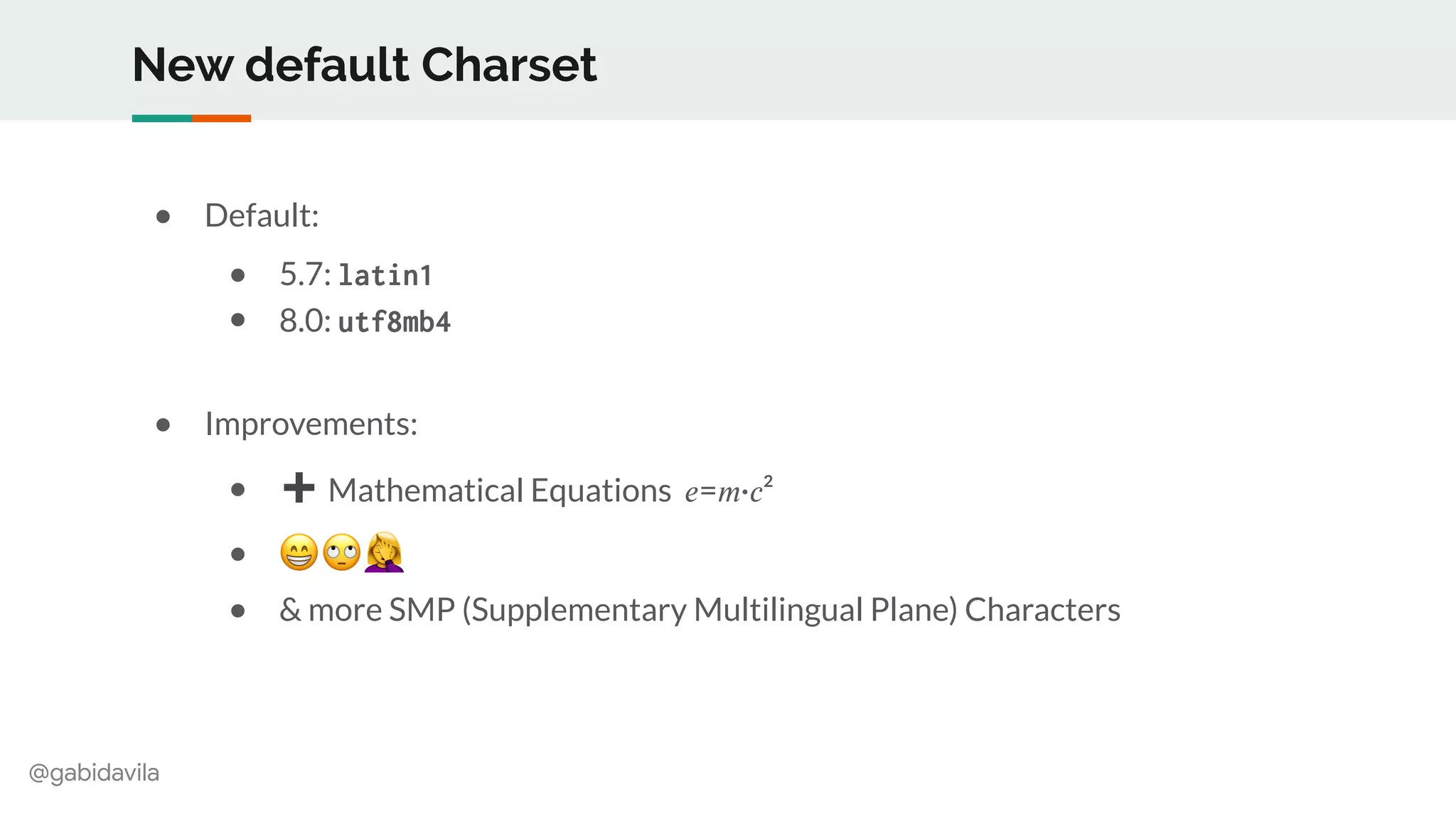
Task: Click the teal underline segment
Action: tap(162, 119)
